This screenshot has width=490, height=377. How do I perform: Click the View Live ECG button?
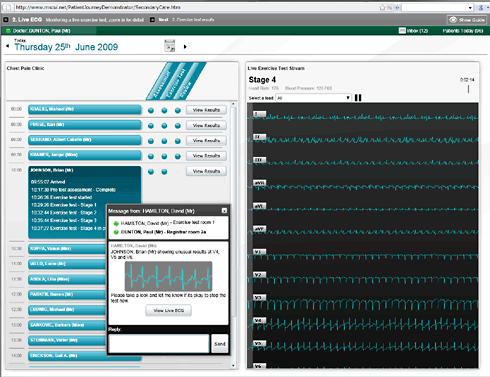(168, 310)
